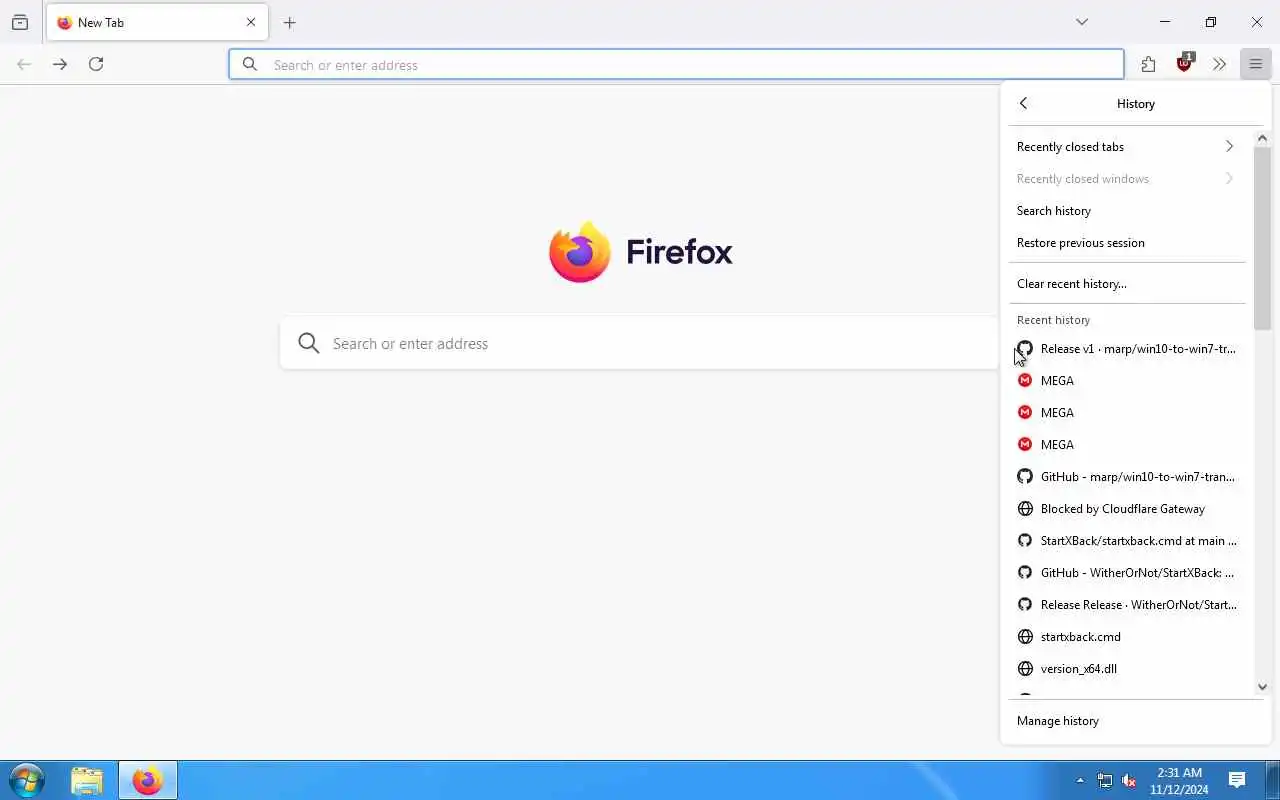Open the Windows Start button
Screen dimensions: 1280x800
26,780
